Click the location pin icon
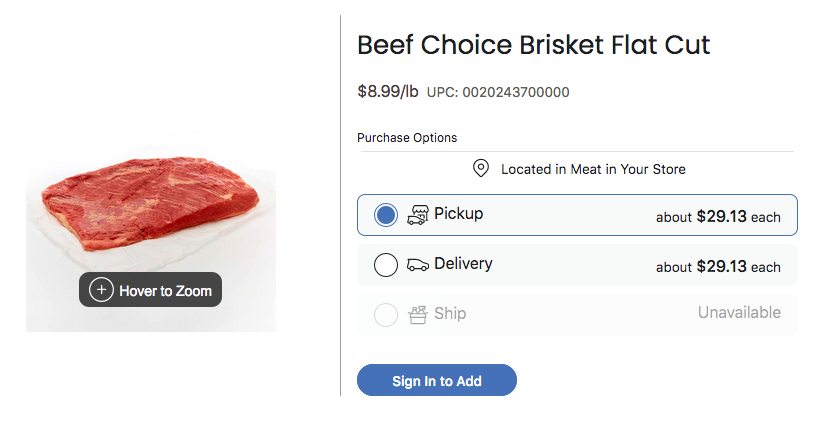Screen dimensions: 825x425 pyautogui.click(x=481, y=169)
